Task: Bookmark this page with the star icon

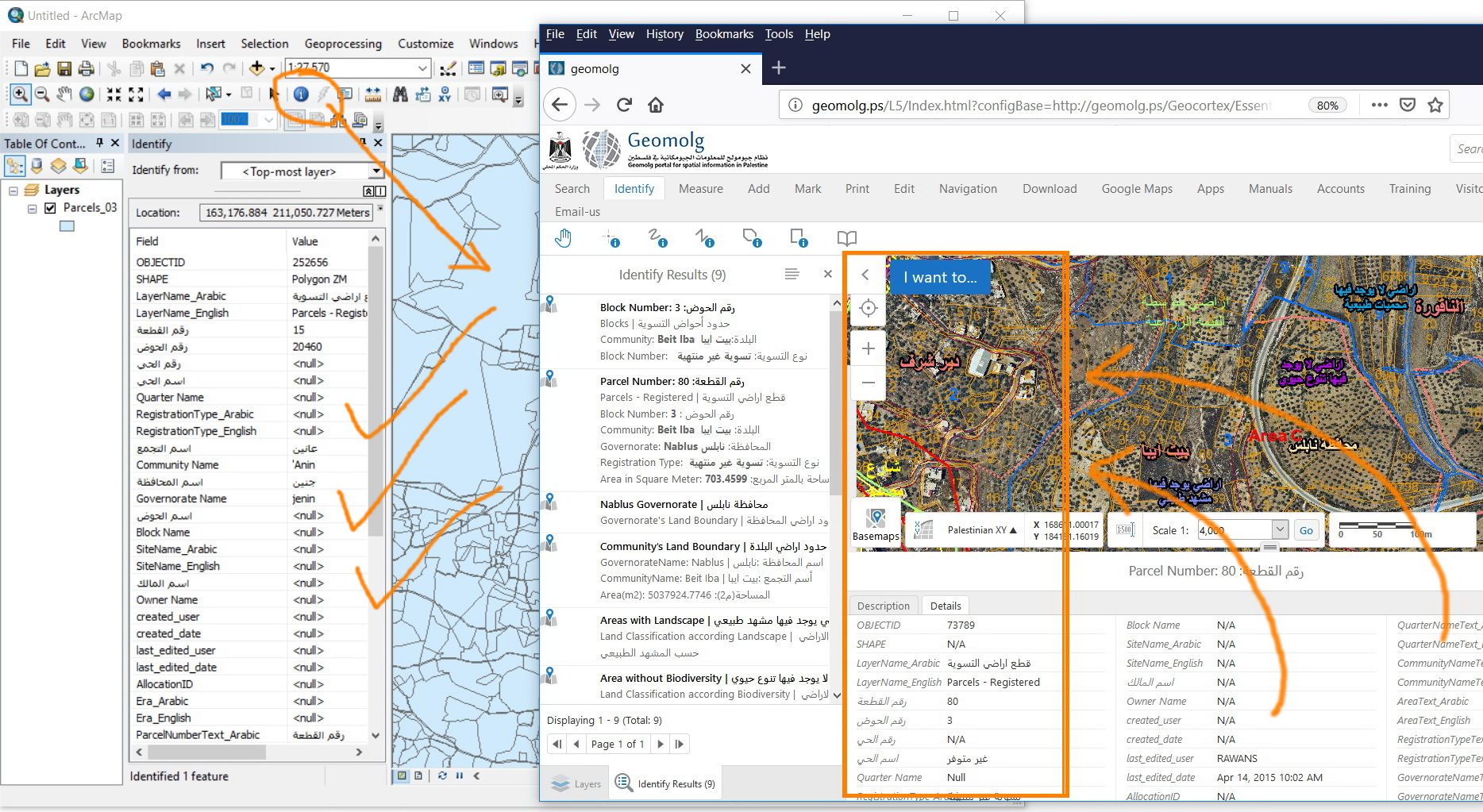Action: pyautogui.click(x=1435, y=105)
